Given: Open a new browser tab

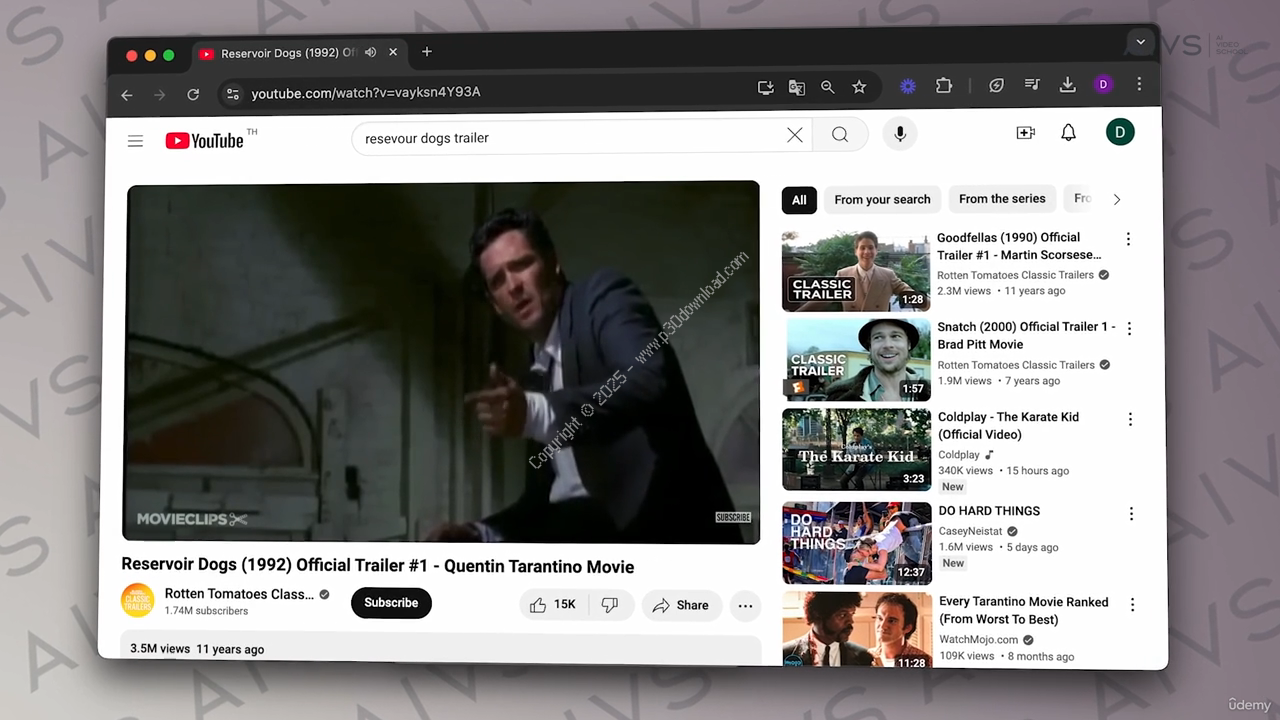Looking at the screenshot, I should tap(427, 52).
